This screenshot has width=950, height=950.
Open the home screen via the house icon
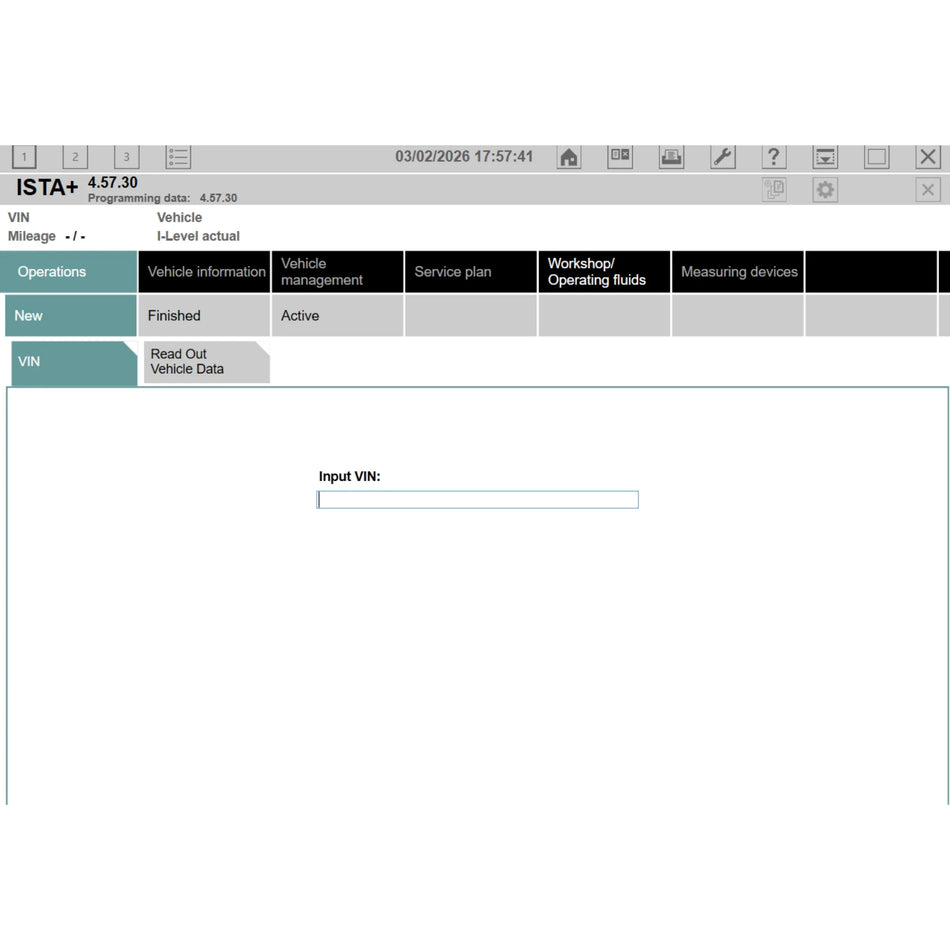coord(569,157)
